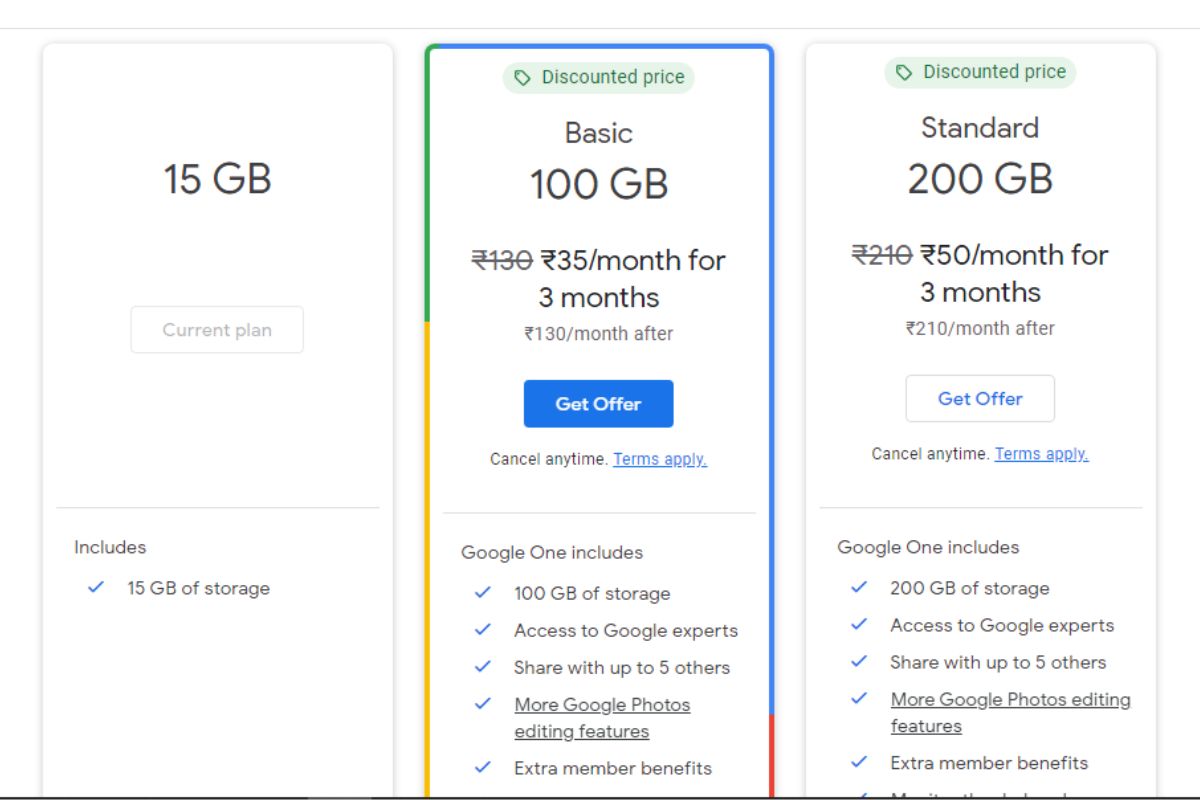1200x800 pixels.
Task: Click the tag icon on Standard's Discounted price badge
Action: pyautogui.click(x=906, y=72)
